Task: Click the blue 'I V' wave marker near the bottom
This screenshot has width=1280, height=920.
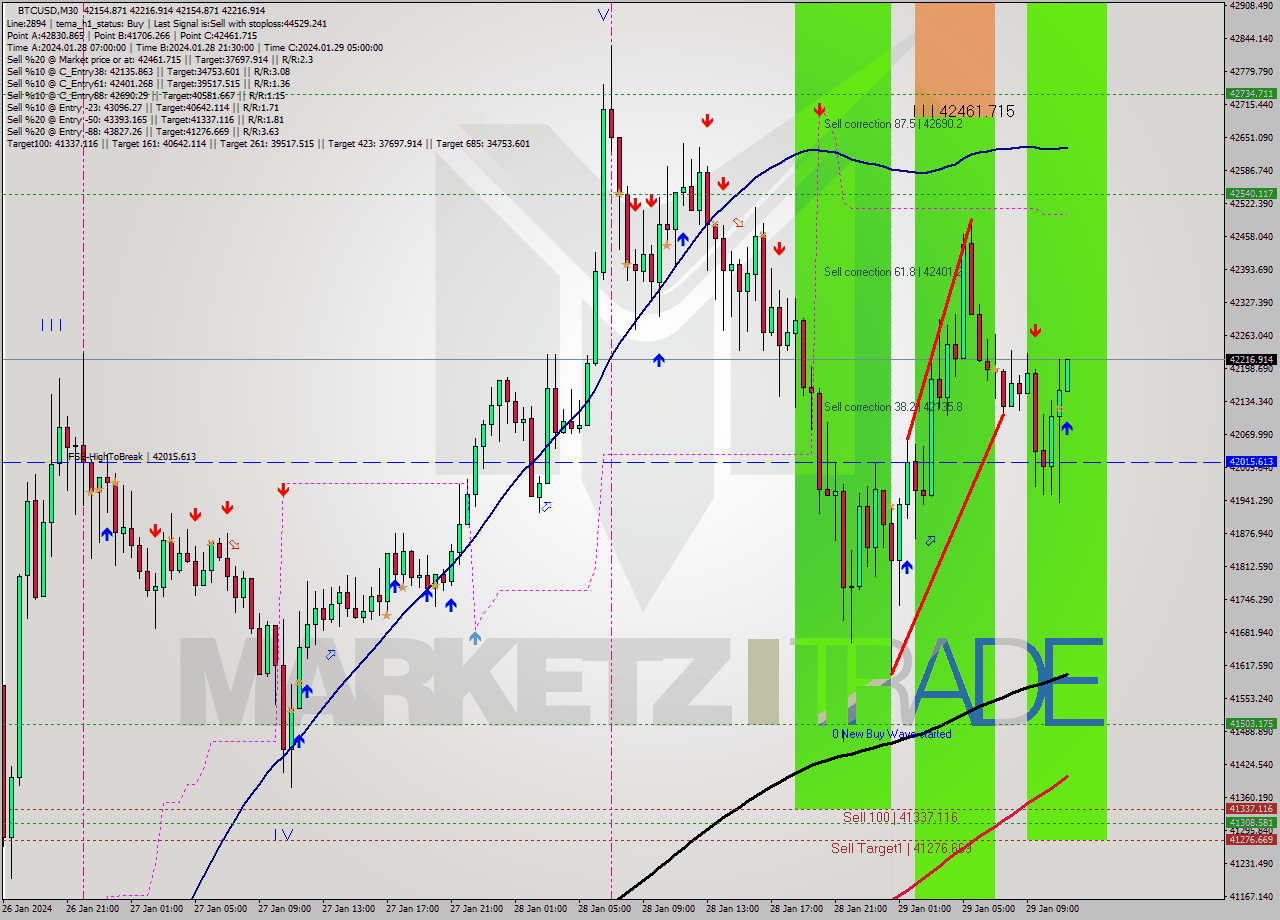Action: pos(284,834)
